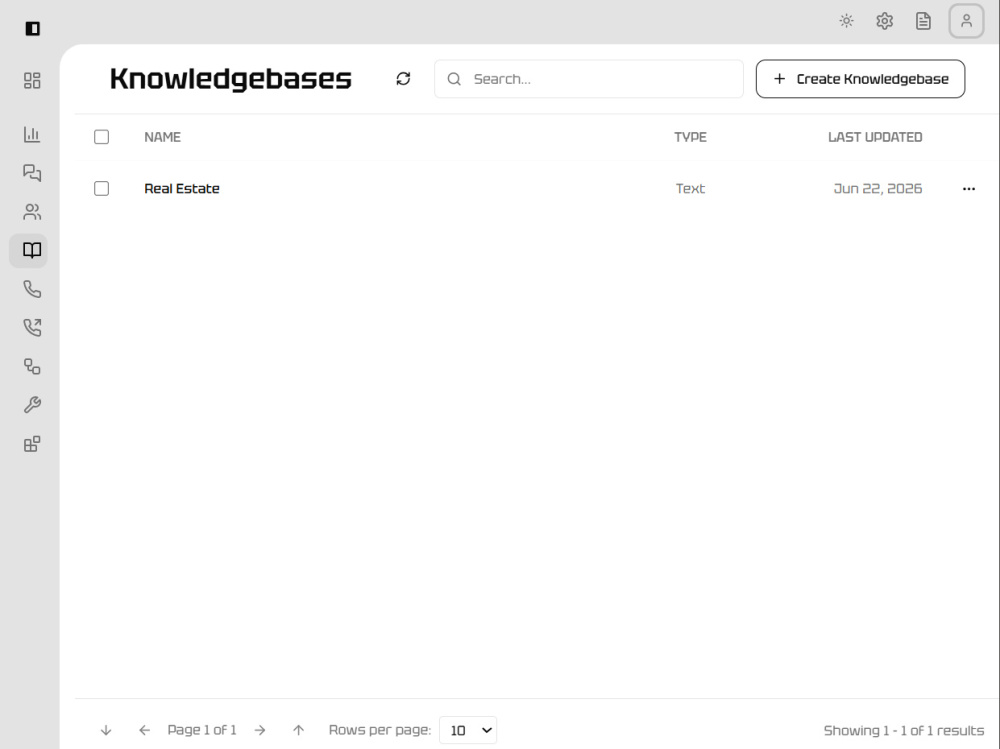Focus the Search input field
This screenshot has height=749, width=1000.
tap(589, 79)
